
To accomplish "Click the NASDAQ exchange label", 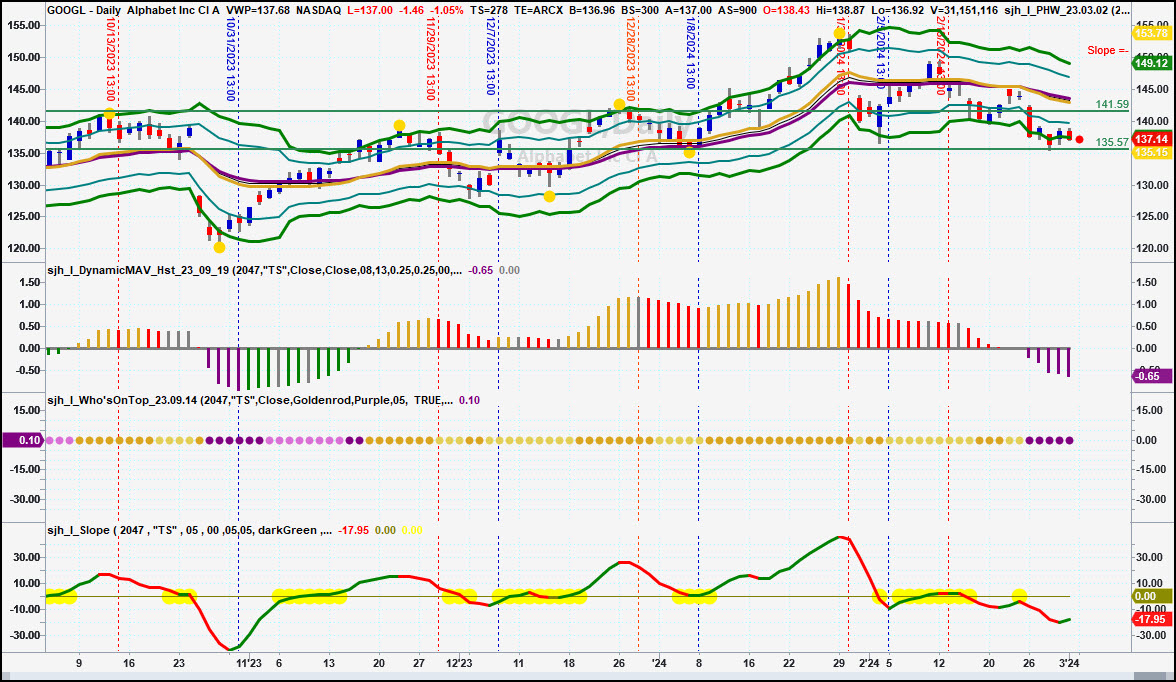I will [319, 11].
